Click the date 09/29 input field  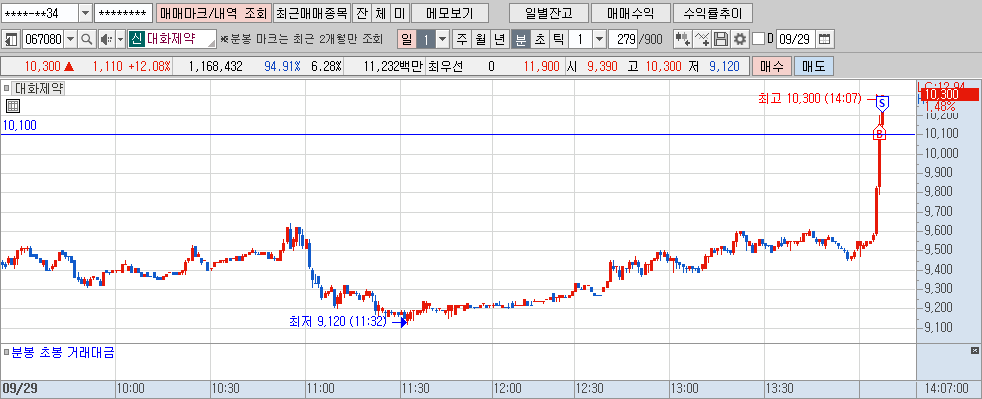tap(795, 39)
